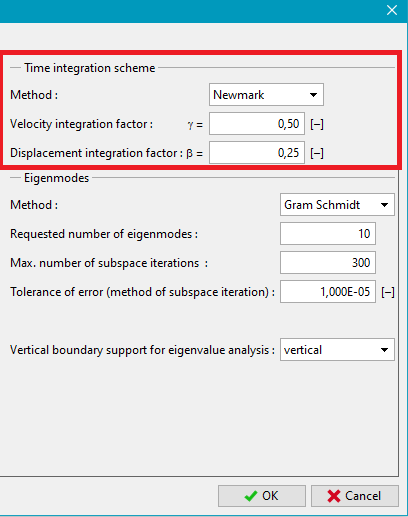Open the vertical boundary support dropdown

(337, 350)
